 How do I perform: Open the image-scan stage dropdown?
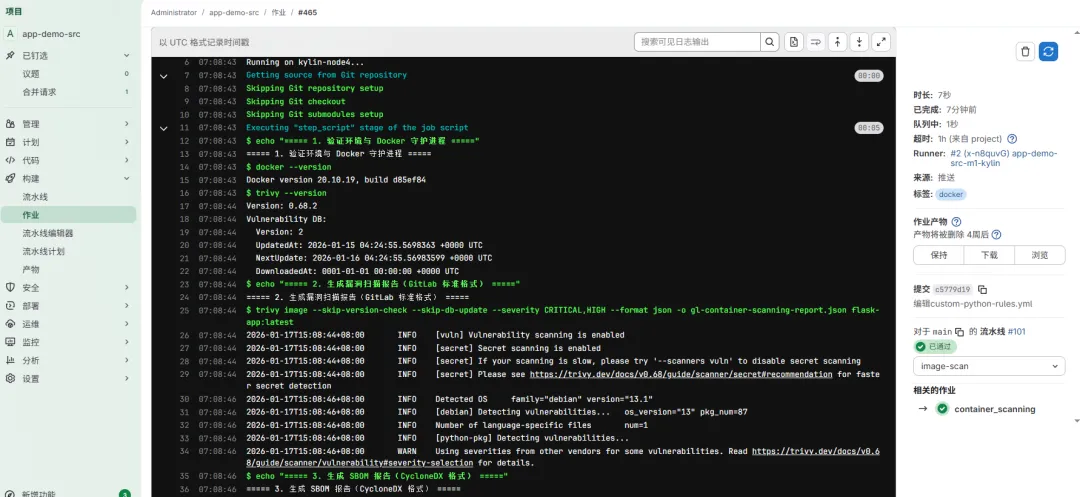[989, 366]
